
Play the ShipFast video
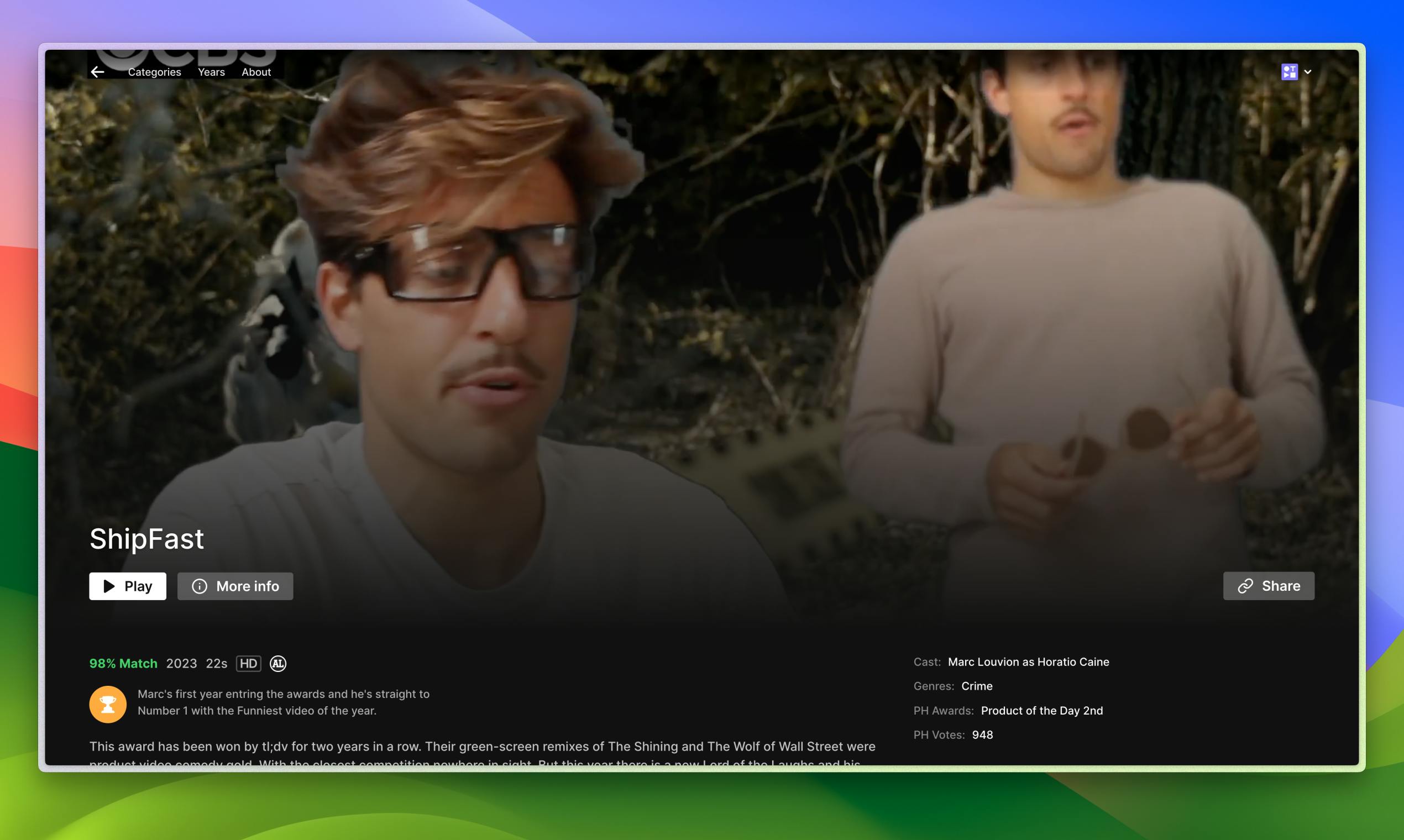click(x=127, y=586)
